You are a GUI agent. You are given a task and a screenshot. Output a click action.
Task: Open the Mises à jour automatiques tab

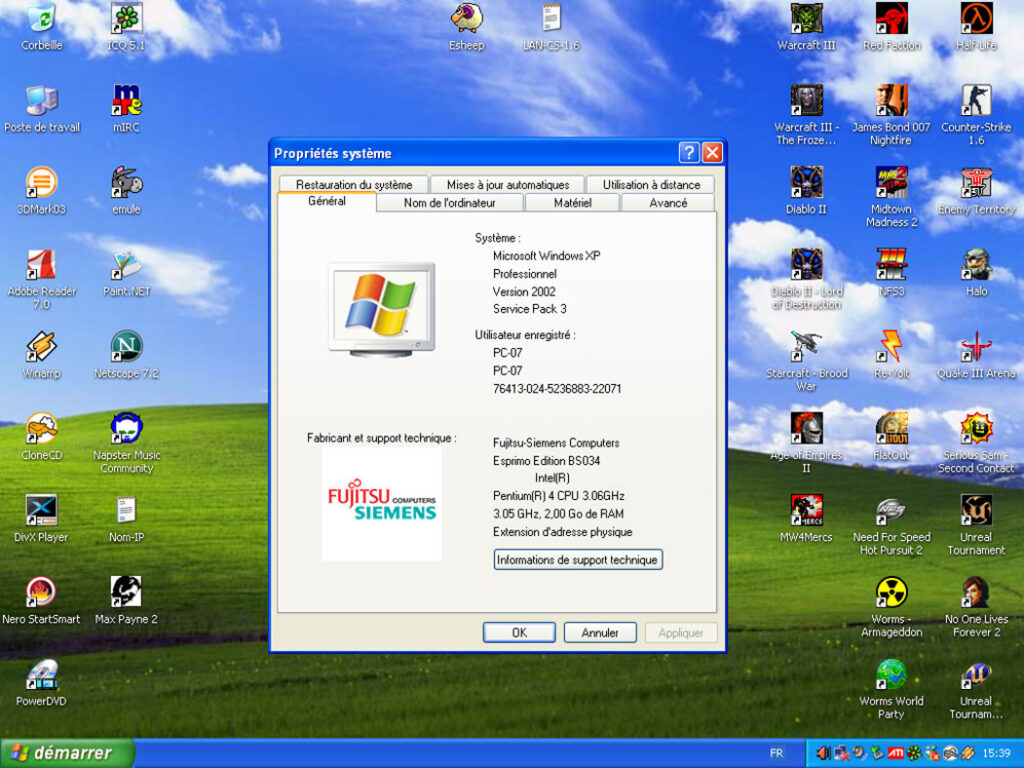pyautogui.click(x=507, y=185)
